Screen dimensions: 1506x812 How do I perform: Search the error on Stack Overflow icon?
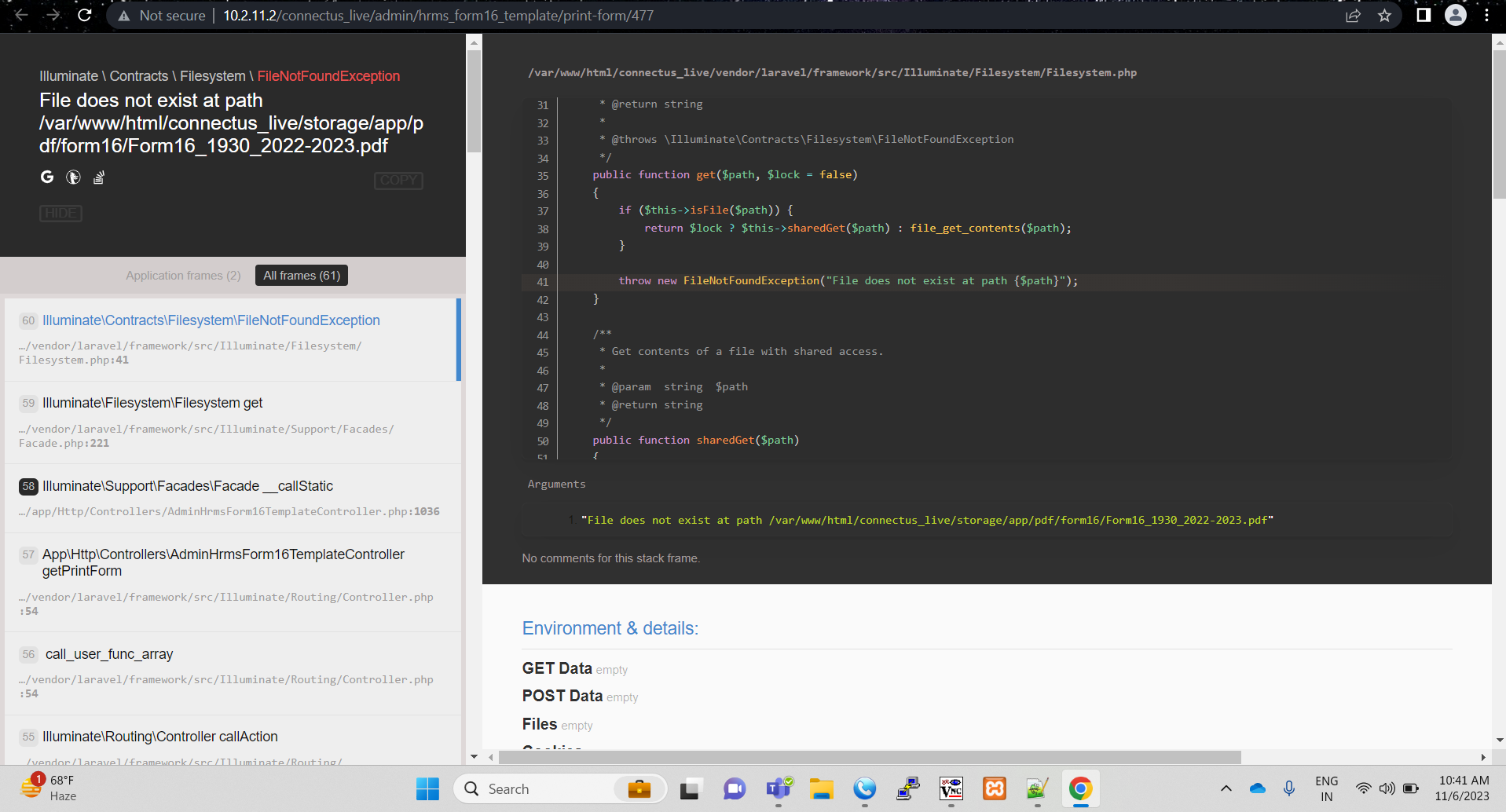(99, 177)
